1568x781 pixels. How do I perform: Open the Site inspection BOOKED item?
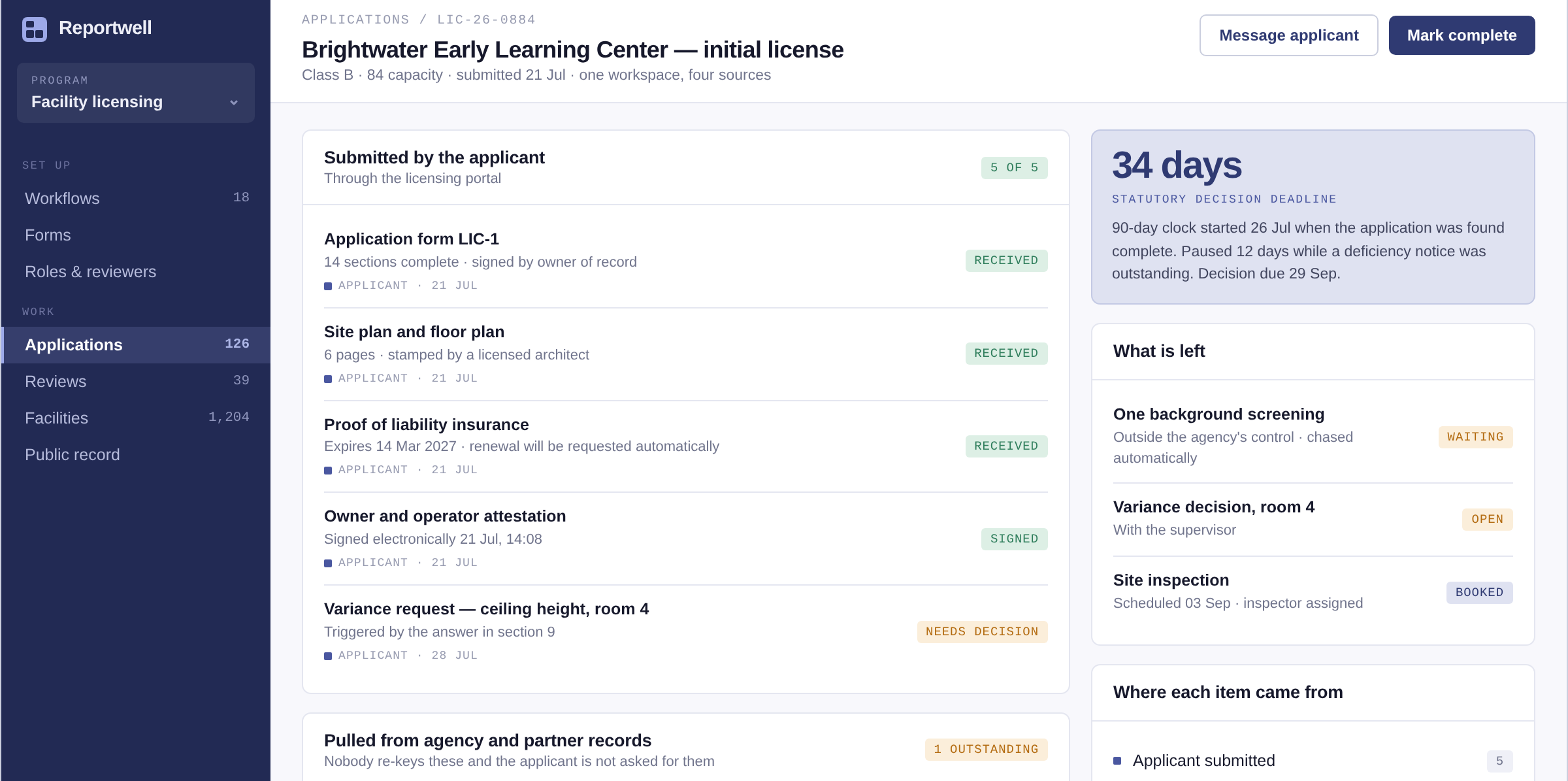pyautogui.click(x=1313, y=592)
